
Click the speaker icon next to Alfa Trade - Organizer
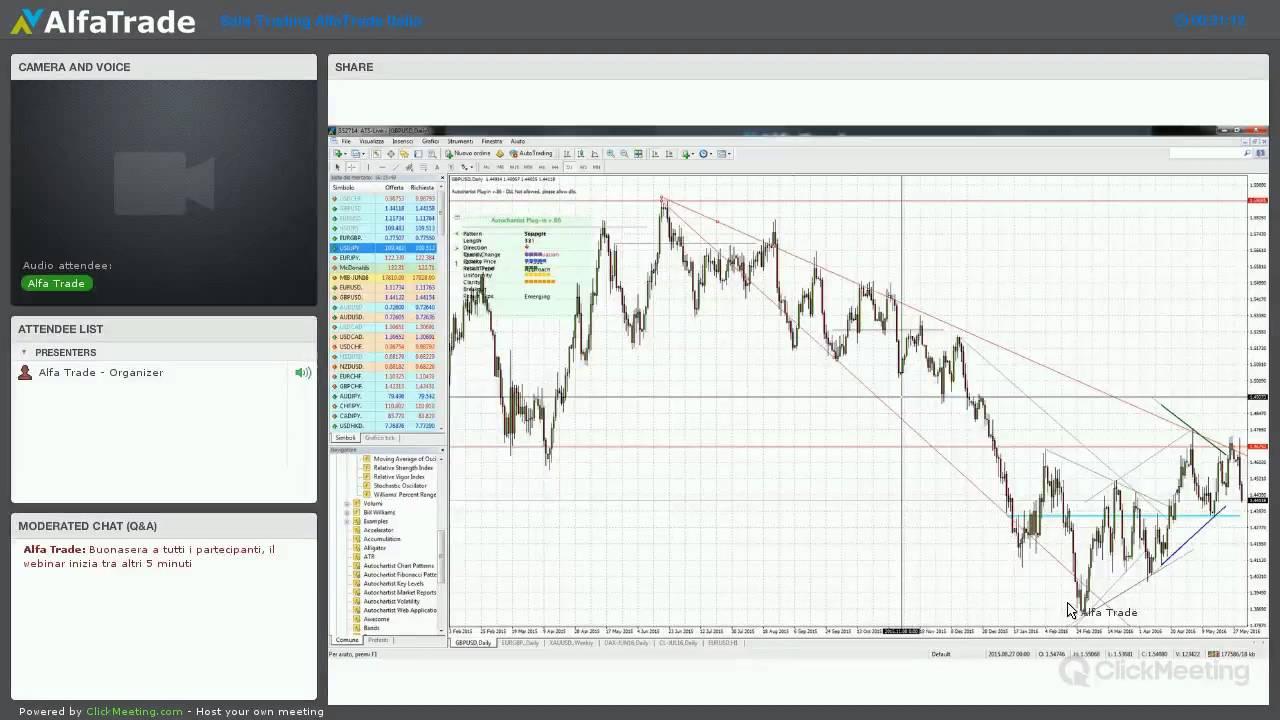tap(303, 373)
